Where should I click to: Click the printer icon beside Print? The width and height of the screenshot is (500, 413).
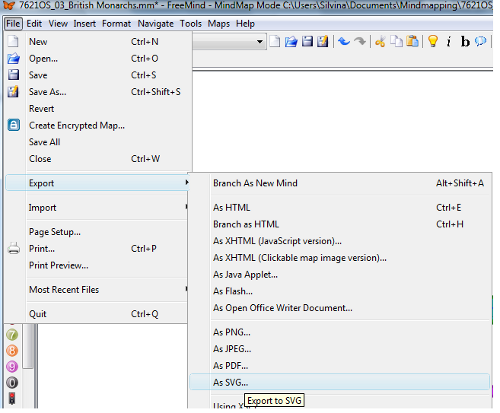click(14, 249)
